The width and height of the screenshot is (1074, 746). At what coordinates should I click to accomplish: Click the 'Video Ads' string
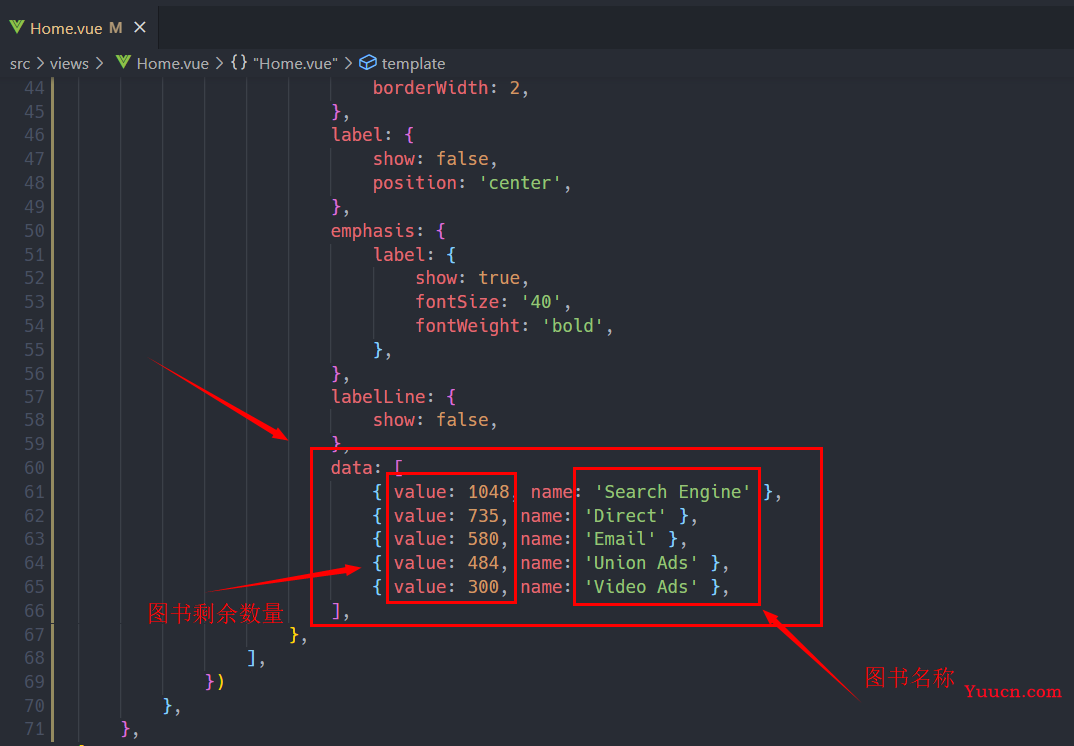click(x=641, y=587)
